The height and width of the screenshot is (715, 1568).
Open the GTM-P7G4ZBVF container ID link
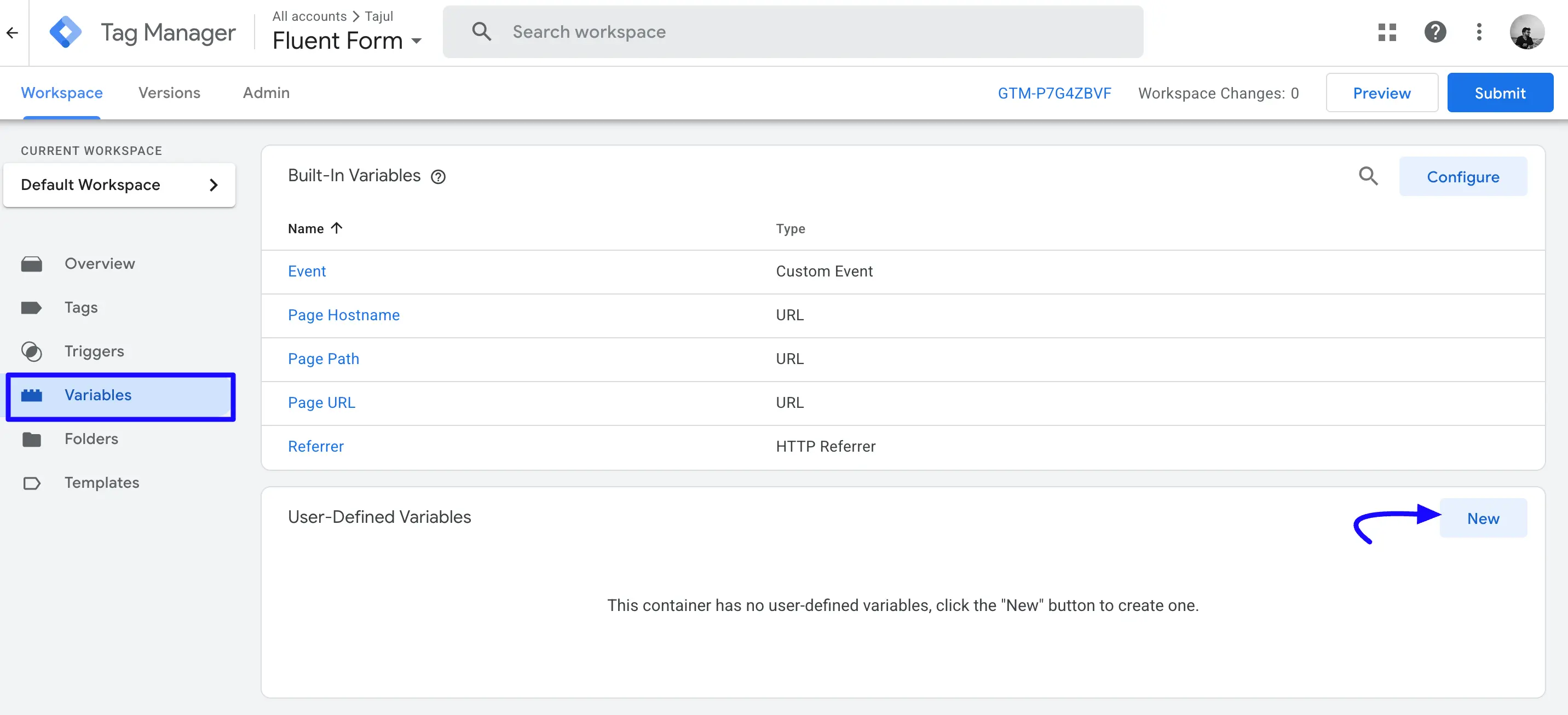coord(1054,93)
